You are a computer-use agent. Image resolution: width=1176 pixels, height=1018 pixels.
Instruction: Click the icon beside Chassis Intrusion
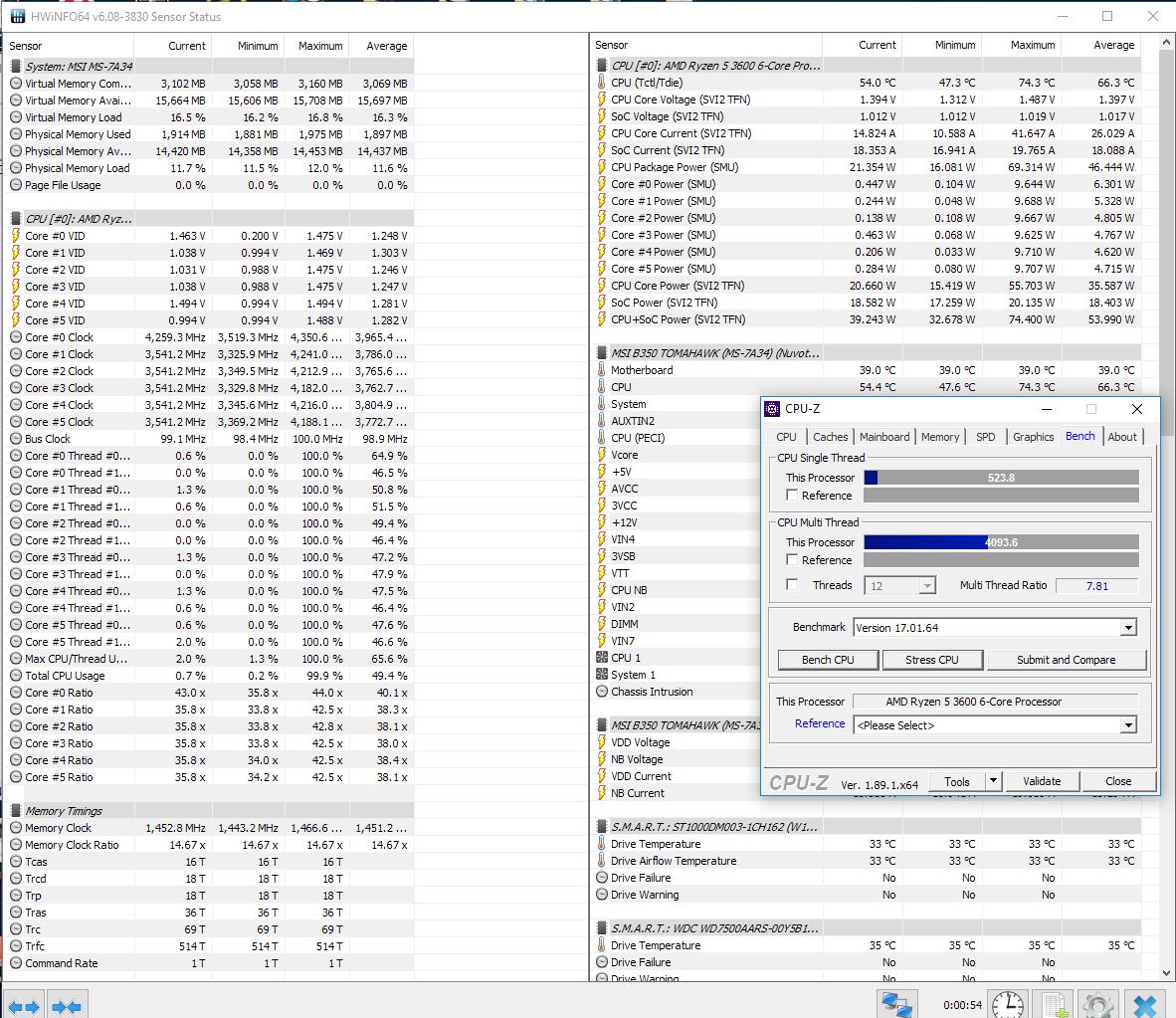[602, 692]
